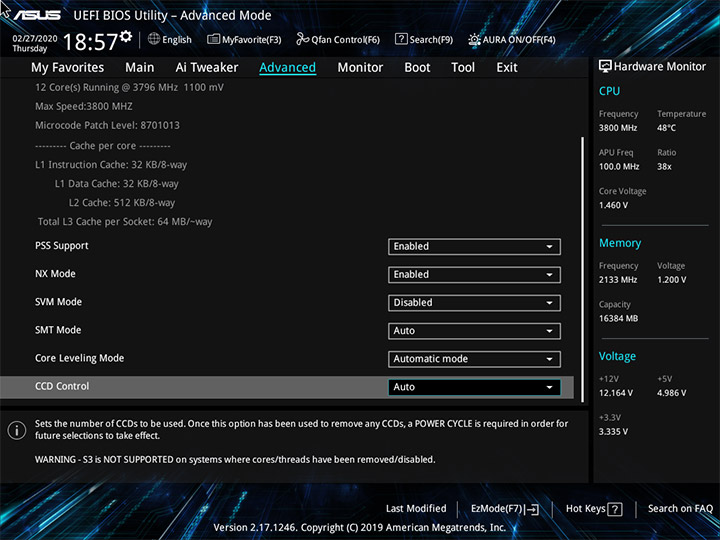Click Last Modified button
The width and height of the screenshot is (720, 540).
(416, 508)
